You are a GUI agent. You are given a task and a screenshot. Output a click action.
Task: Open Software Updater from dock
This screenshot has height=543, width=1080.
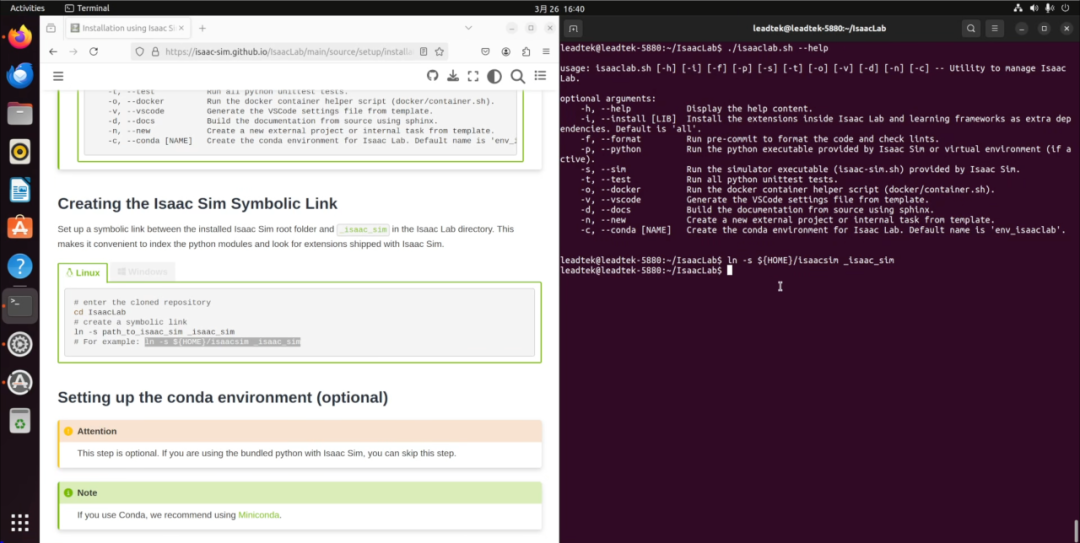[20, 382]
